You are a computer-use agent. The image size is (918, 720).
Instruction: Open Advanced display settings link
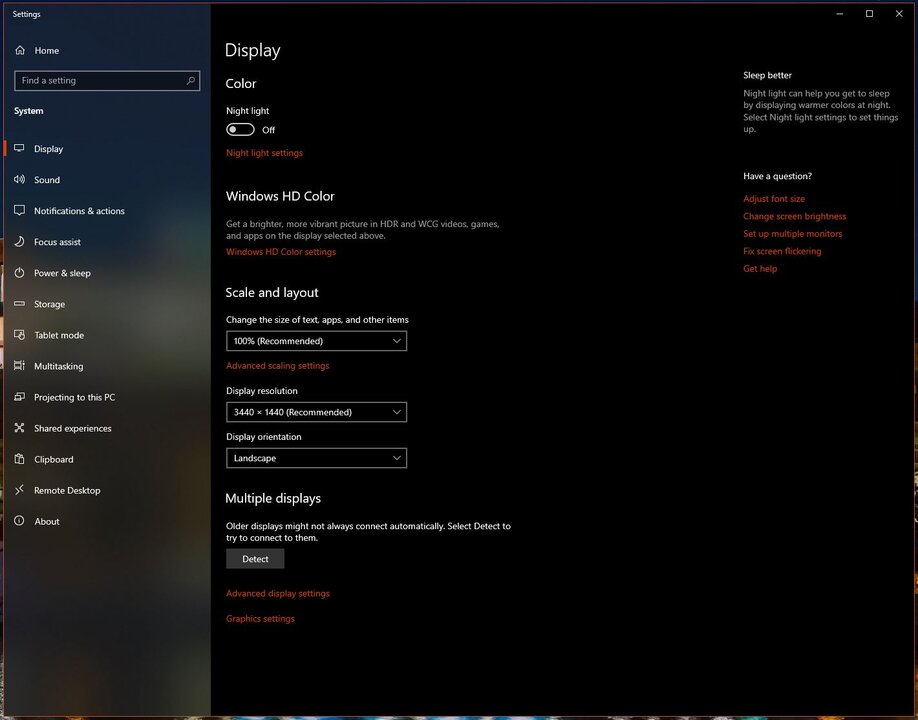tap(278, 594)
